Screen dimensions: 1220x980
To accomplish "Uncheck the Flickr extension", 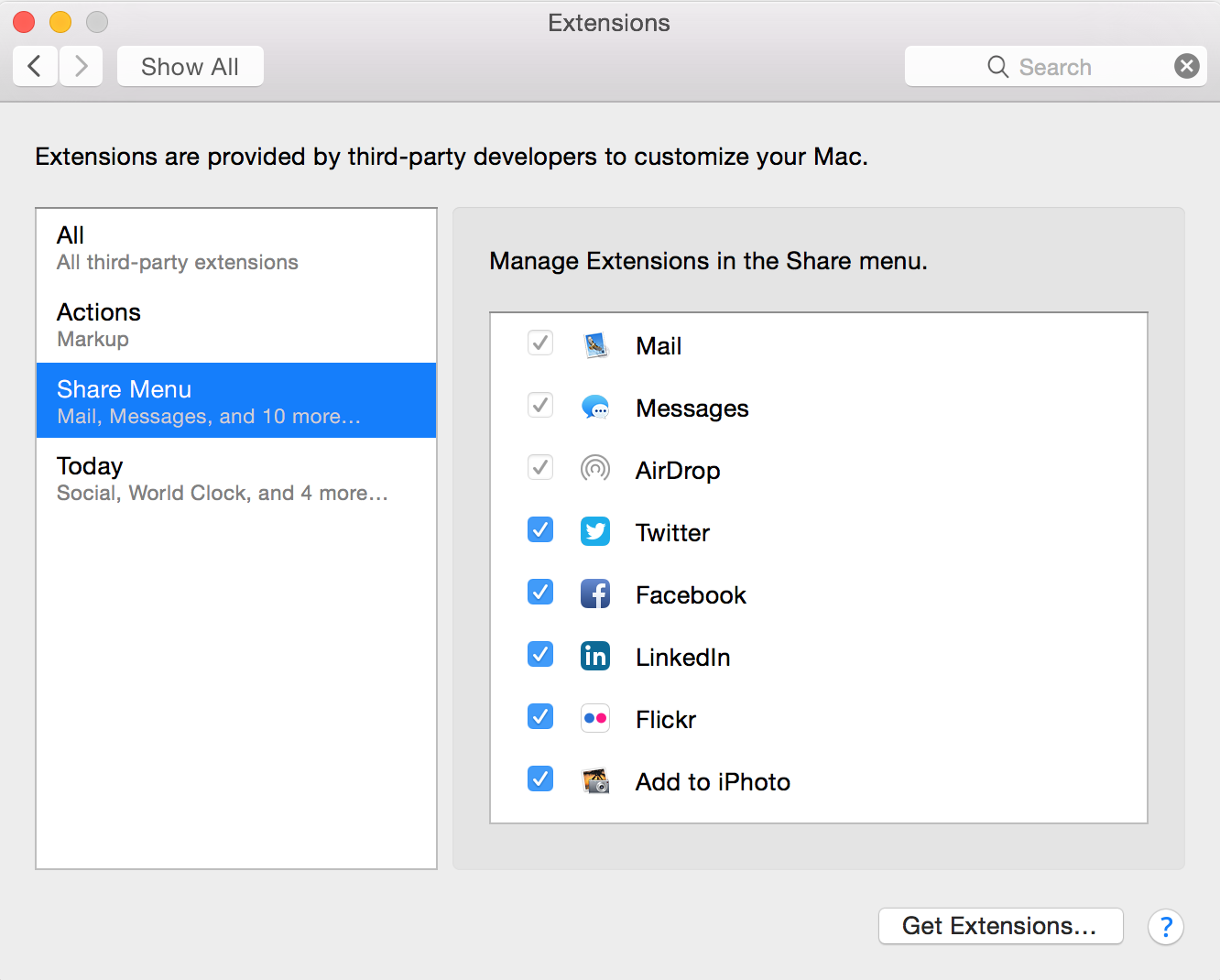I will (x=540, y=716).
